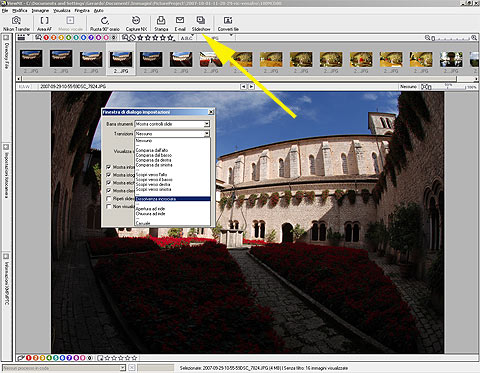Expand the Barra strumenti dropdown
This screenshot has width=480, height=373.
[x=207, y=124]
